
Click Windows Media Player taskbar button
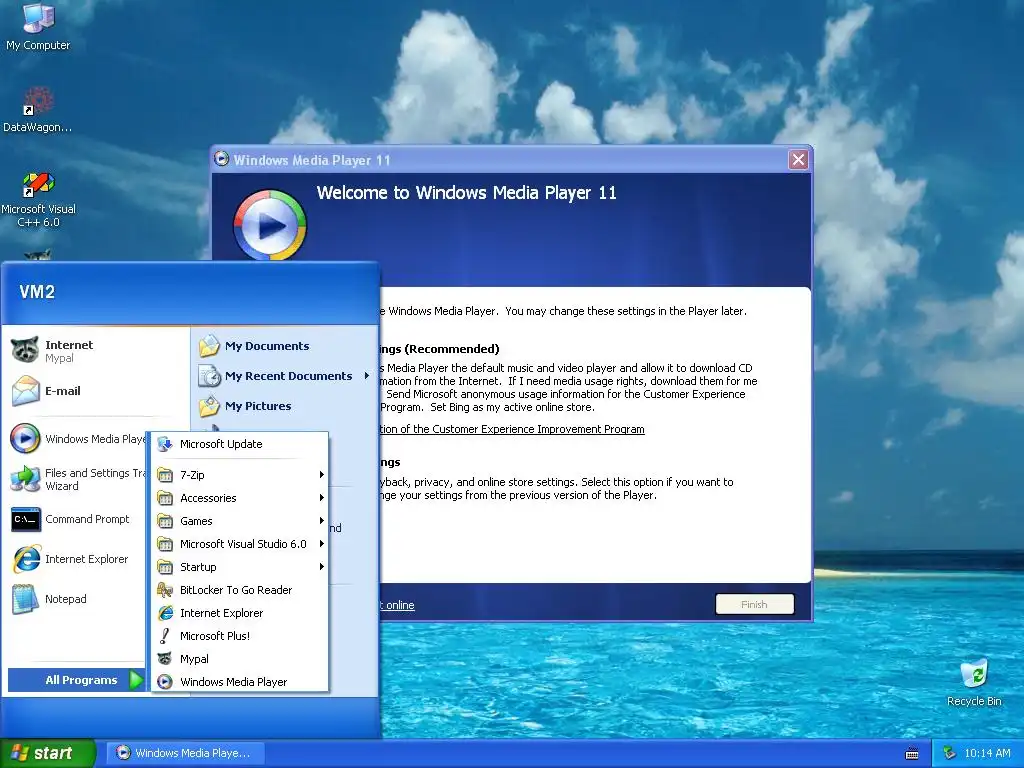coord(185,753)
